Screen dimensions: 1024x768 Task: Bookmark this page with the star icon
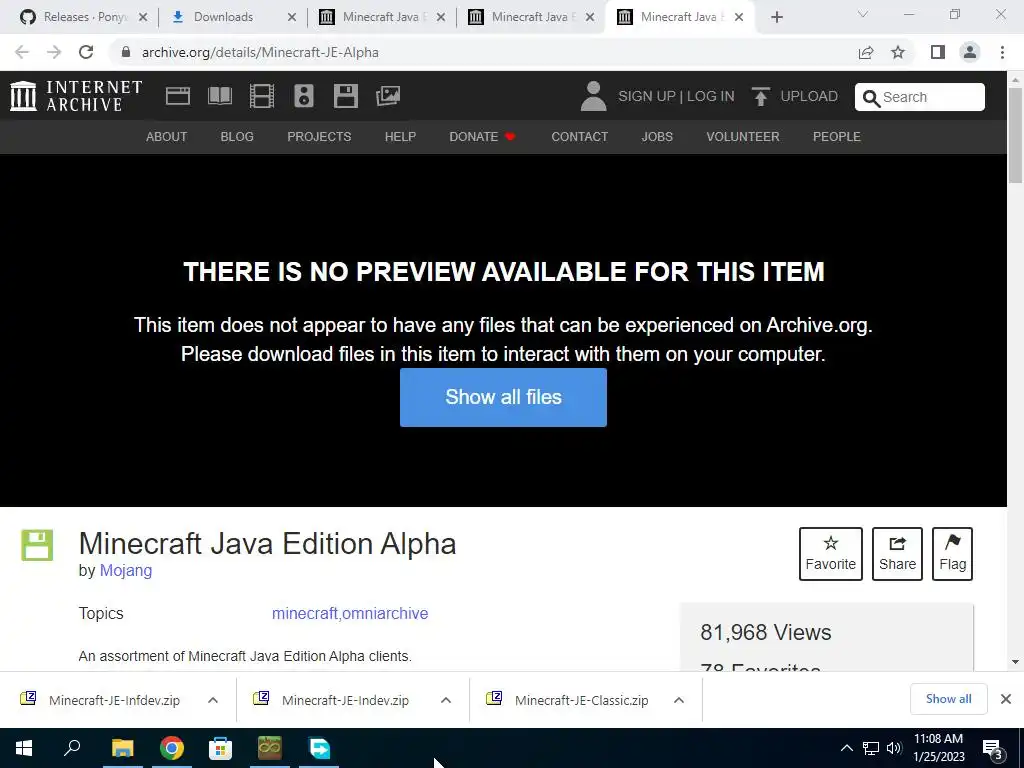click(898, 52)
